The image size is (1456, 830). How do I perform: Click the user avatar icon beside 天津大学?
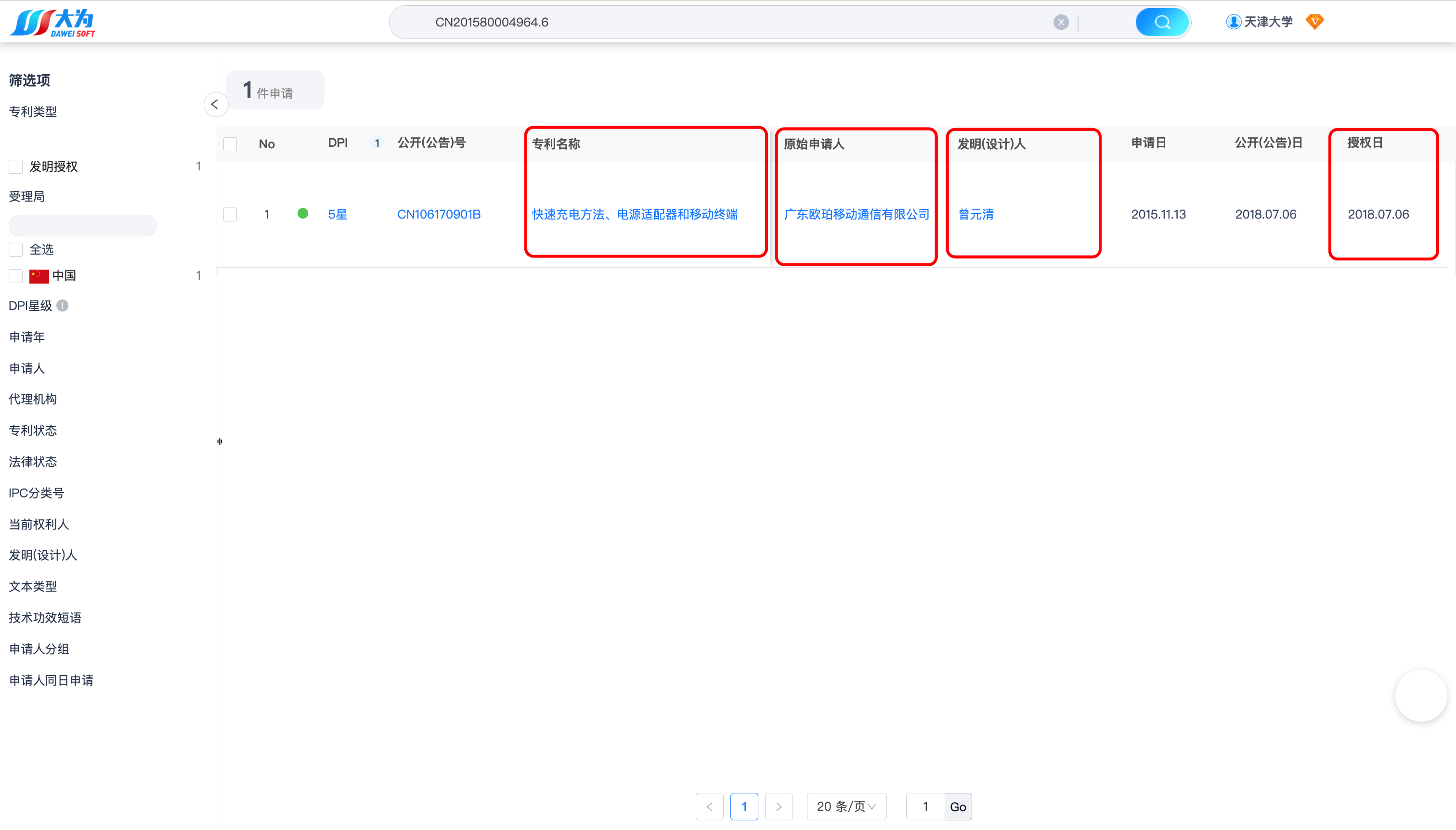(x=1233, y=22)
